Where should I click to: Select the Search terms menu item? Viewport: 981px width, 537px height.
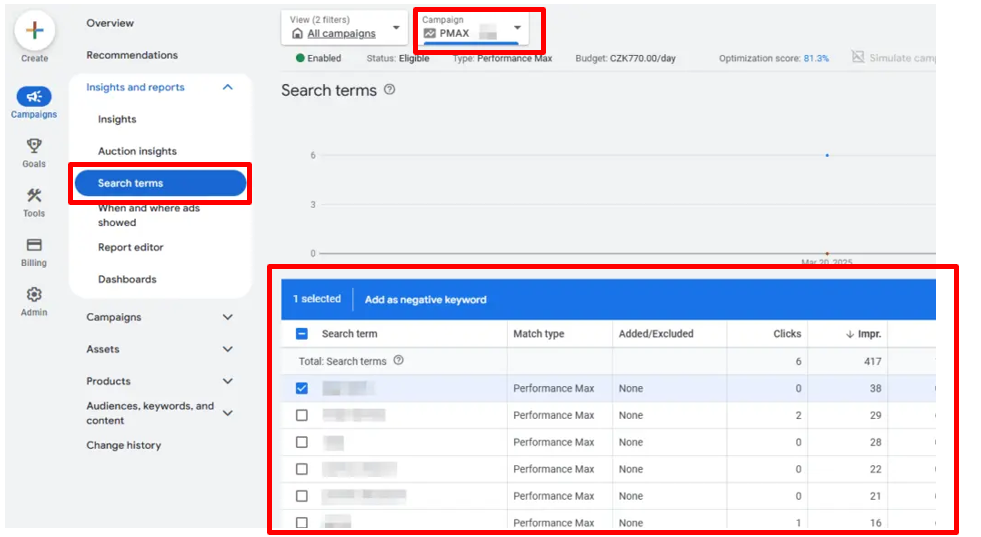tap(160, 183)
